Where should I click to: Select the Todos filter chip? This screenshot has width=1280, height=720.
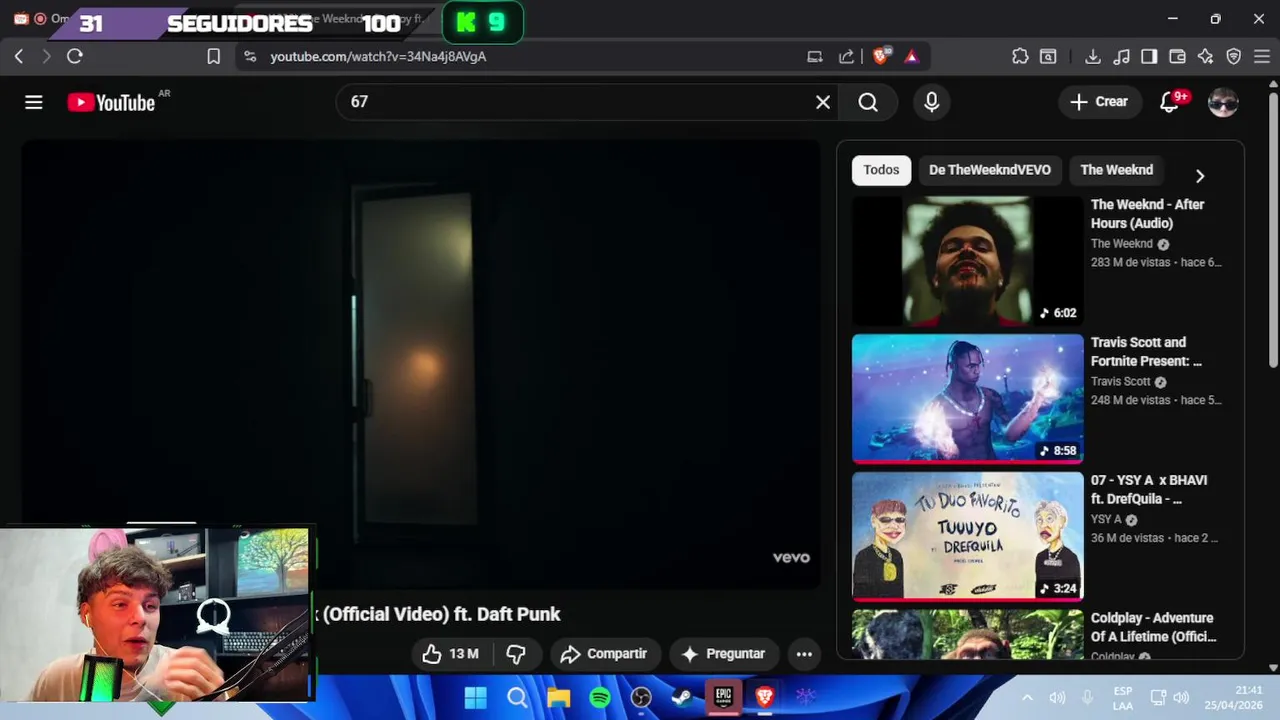pyautogui.click(x=881, y=170)
